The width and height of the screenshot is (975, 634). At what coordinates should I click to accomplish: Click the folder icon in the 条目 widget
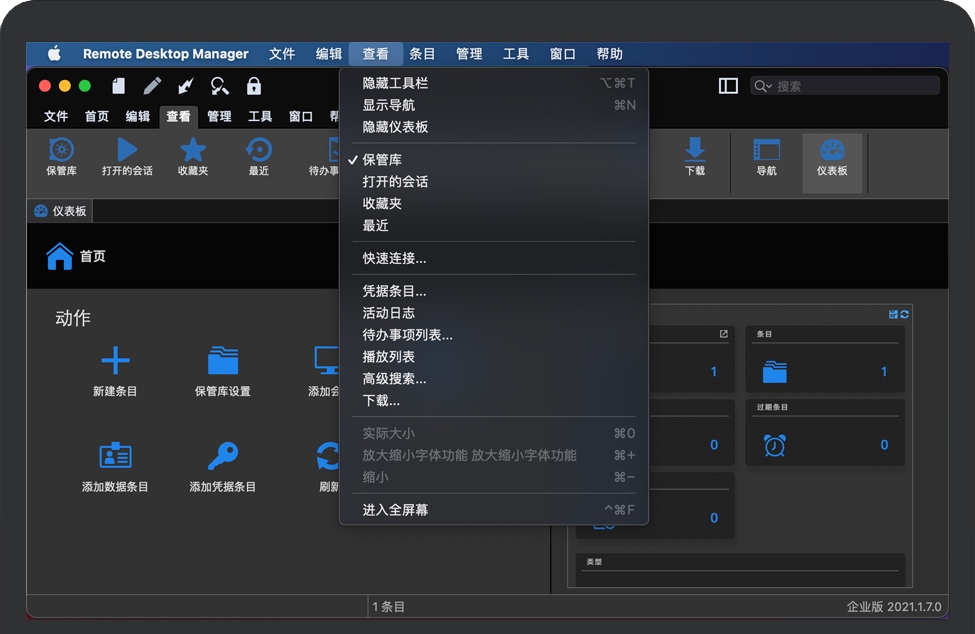(778, 370)
